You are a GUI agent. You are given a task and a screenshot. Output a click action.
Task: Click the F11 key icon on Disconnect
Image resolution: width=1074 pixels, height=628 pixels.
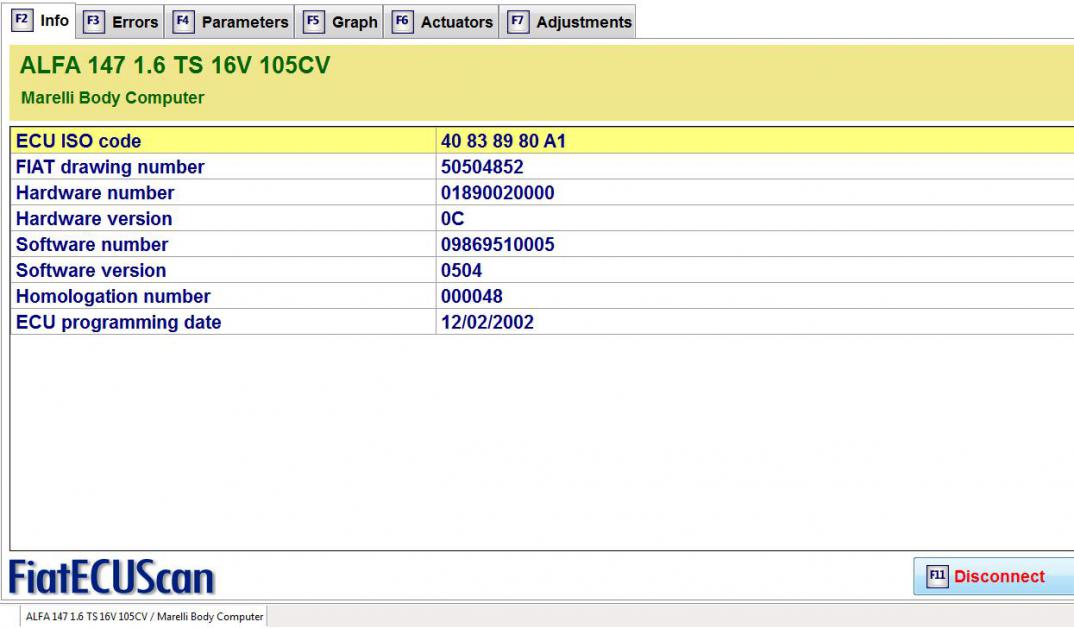tap(937, 576)
